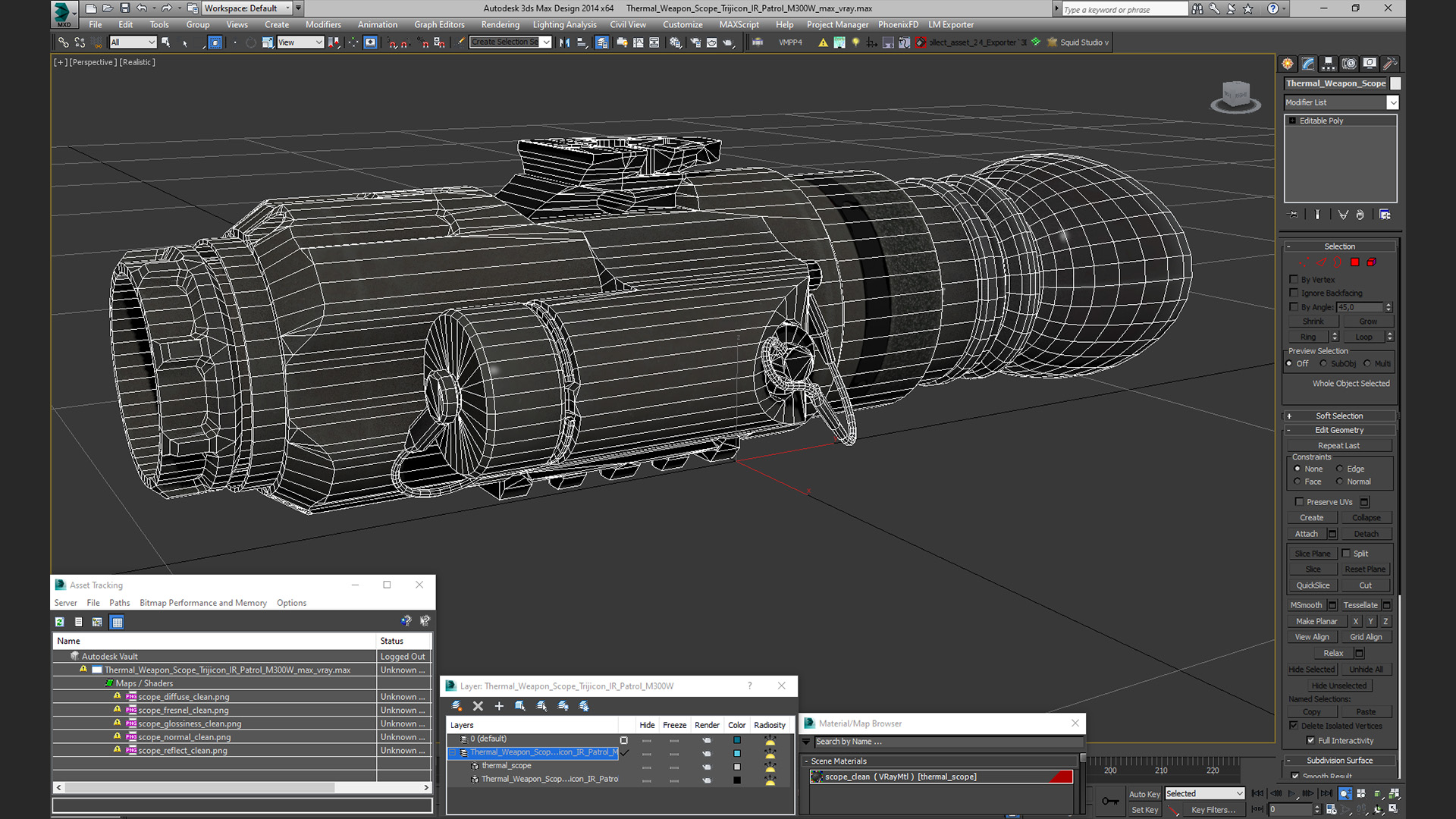This screenshot has height=819, width=1456.
Task: Select Edge sub-object level icon
Action: click(x=1321, y=262)
